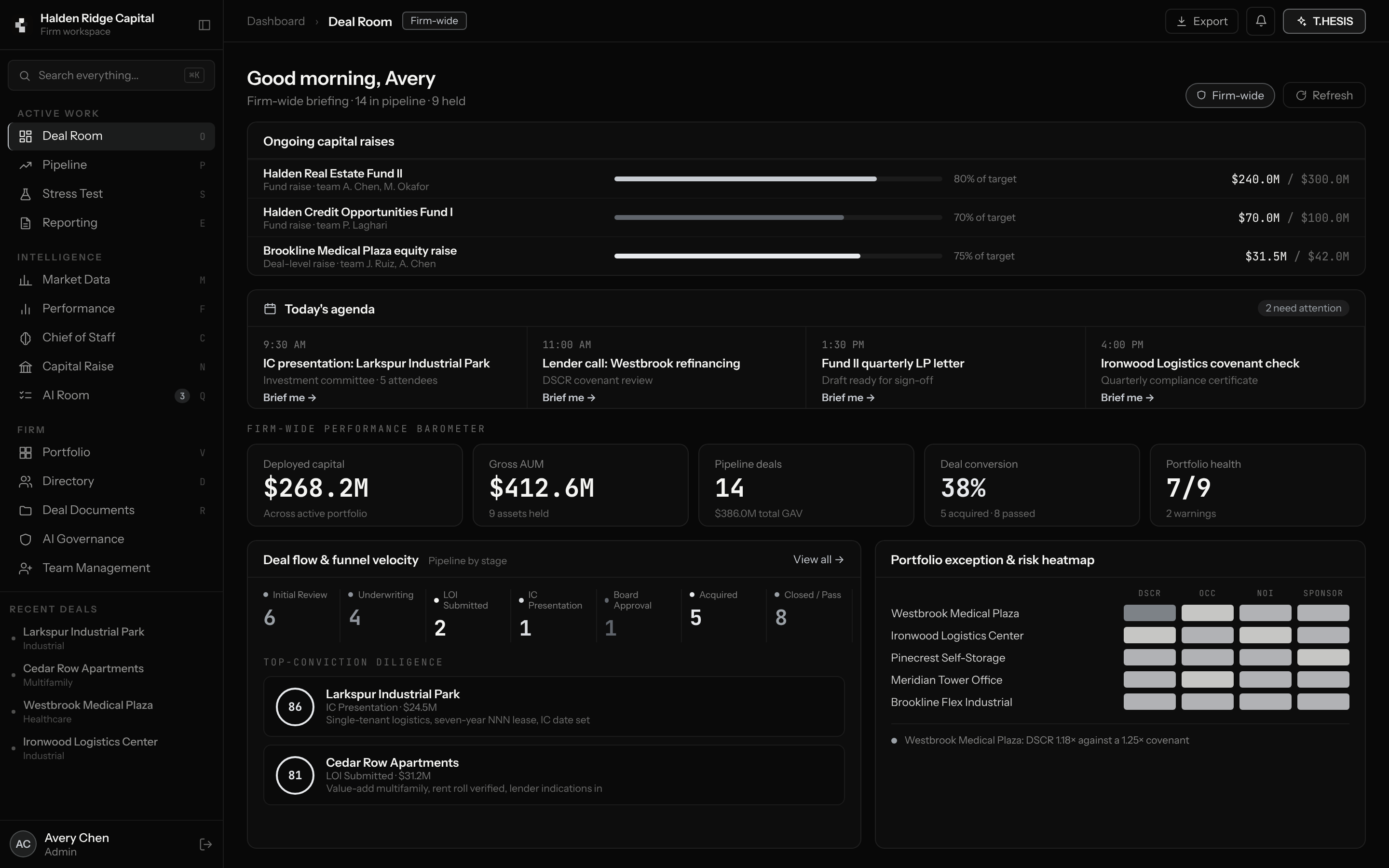Viewport: 1389px width, 868px height.
Task: Click the sparkle icon on T.HESIS
Action: [1302, 21]
